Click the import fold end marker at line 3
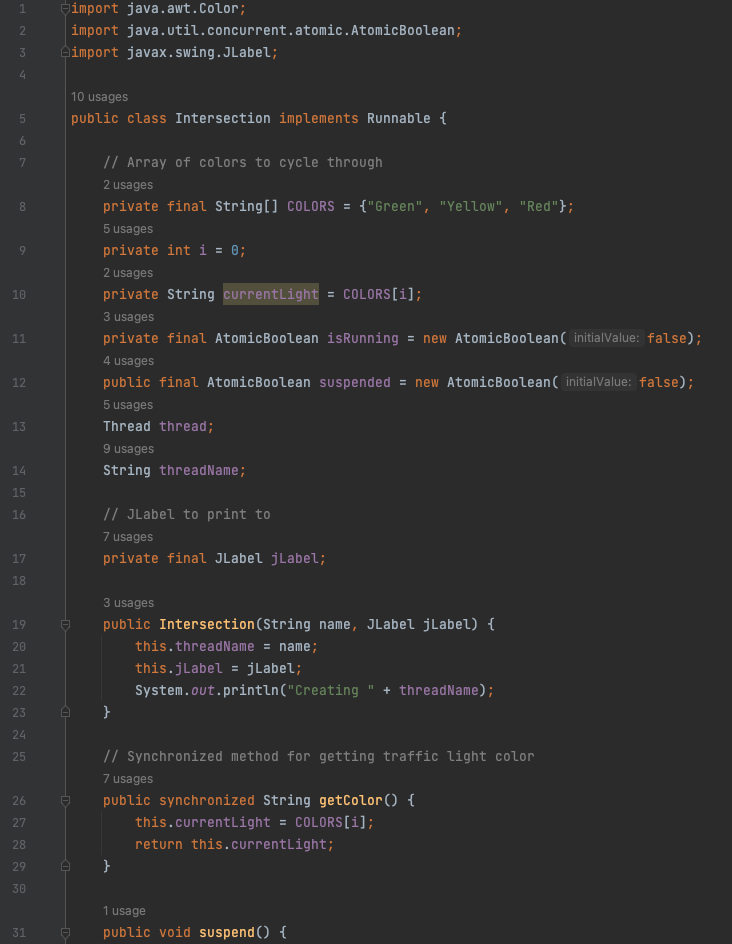Screen dimensions: 732x944 click(66, 52)
